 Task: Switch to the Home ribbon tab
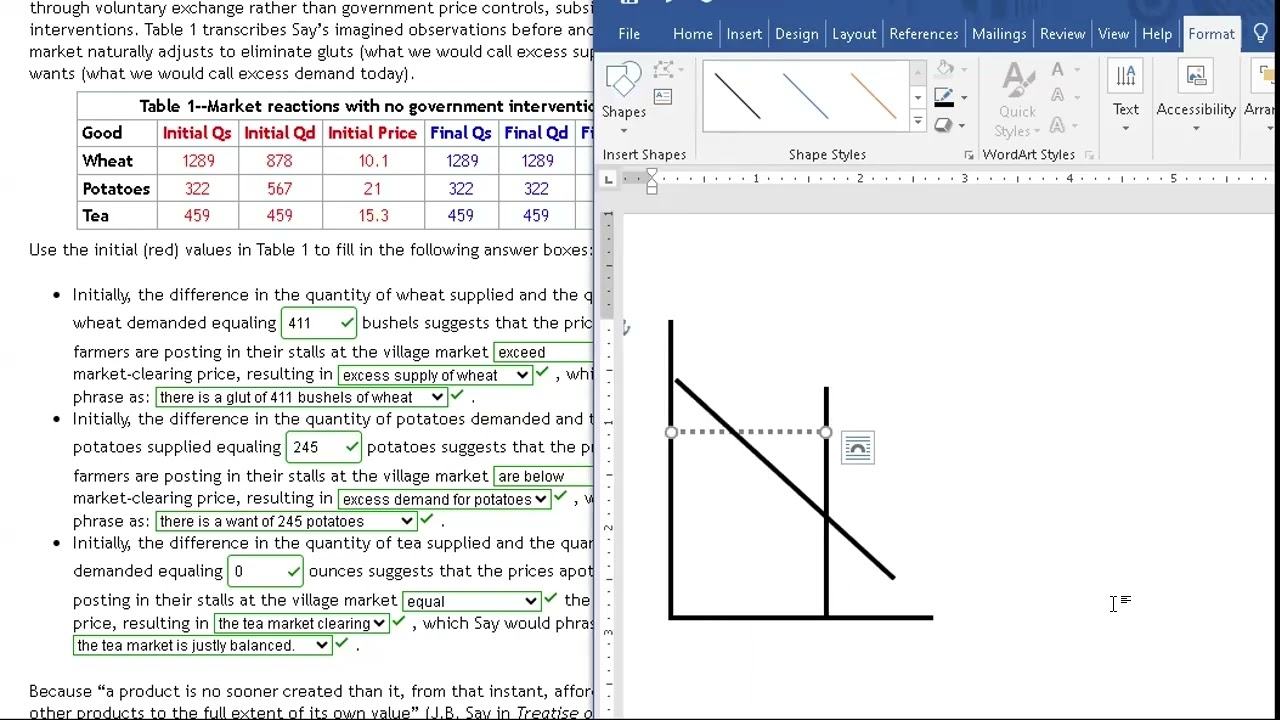click(693, 34)
